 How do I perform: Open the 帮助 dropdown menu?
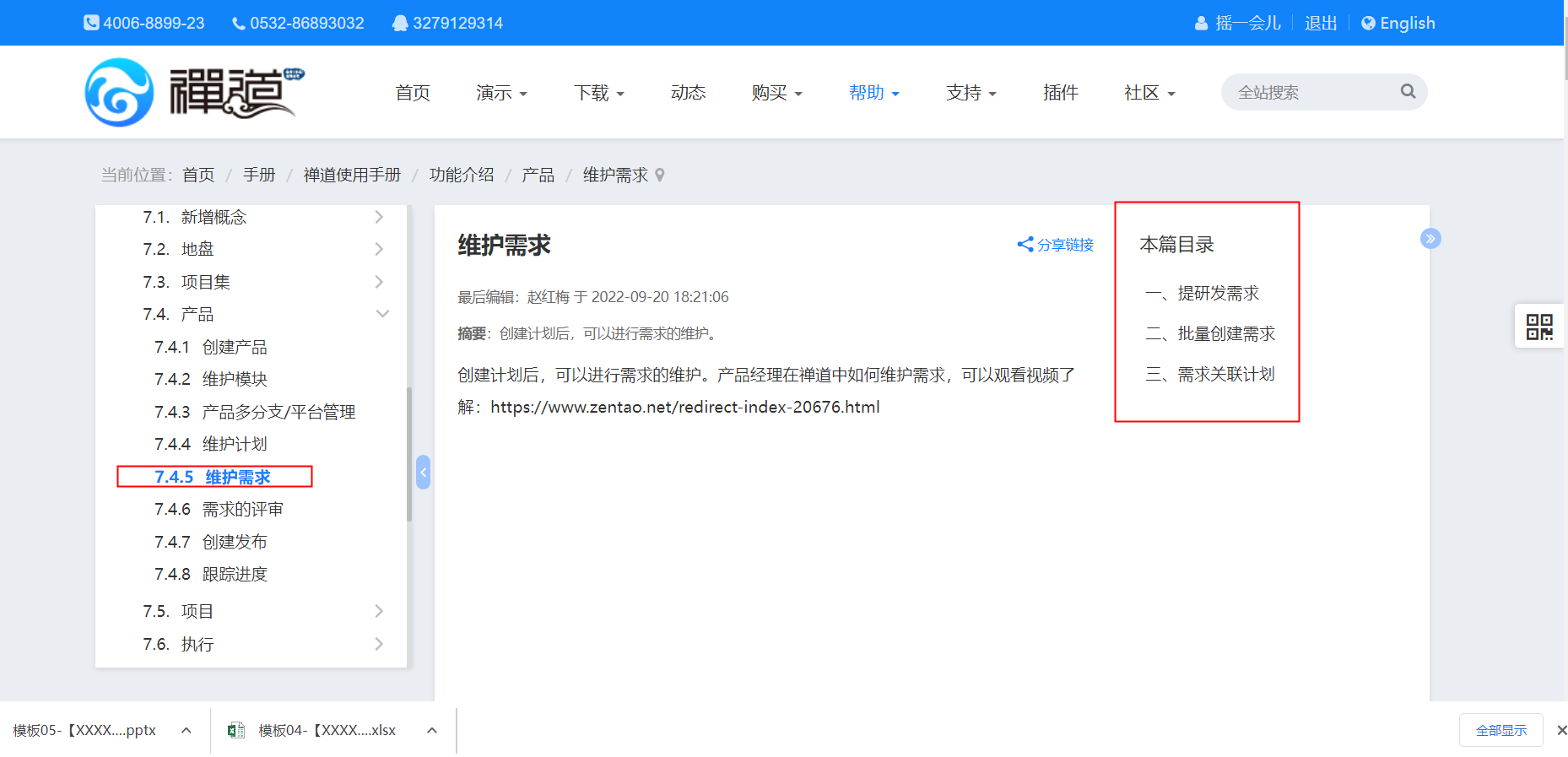click(873, 93)
